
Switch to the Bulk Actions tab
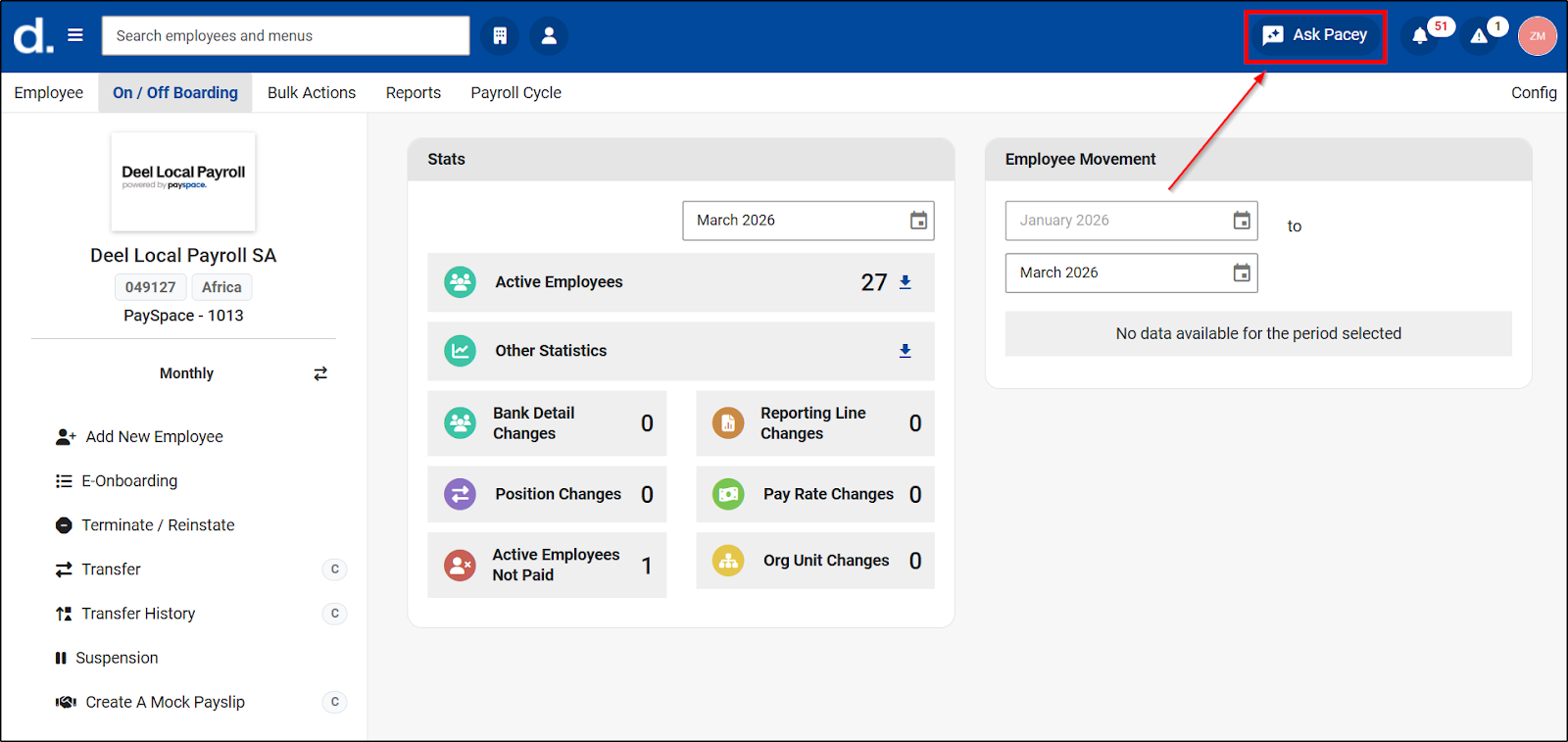point(312,92)
